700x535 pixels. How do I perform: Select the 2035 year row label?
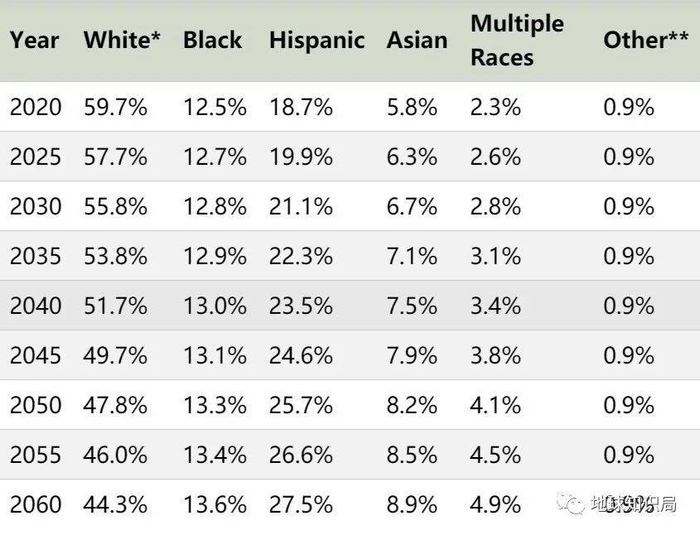[x=35, y=256]
